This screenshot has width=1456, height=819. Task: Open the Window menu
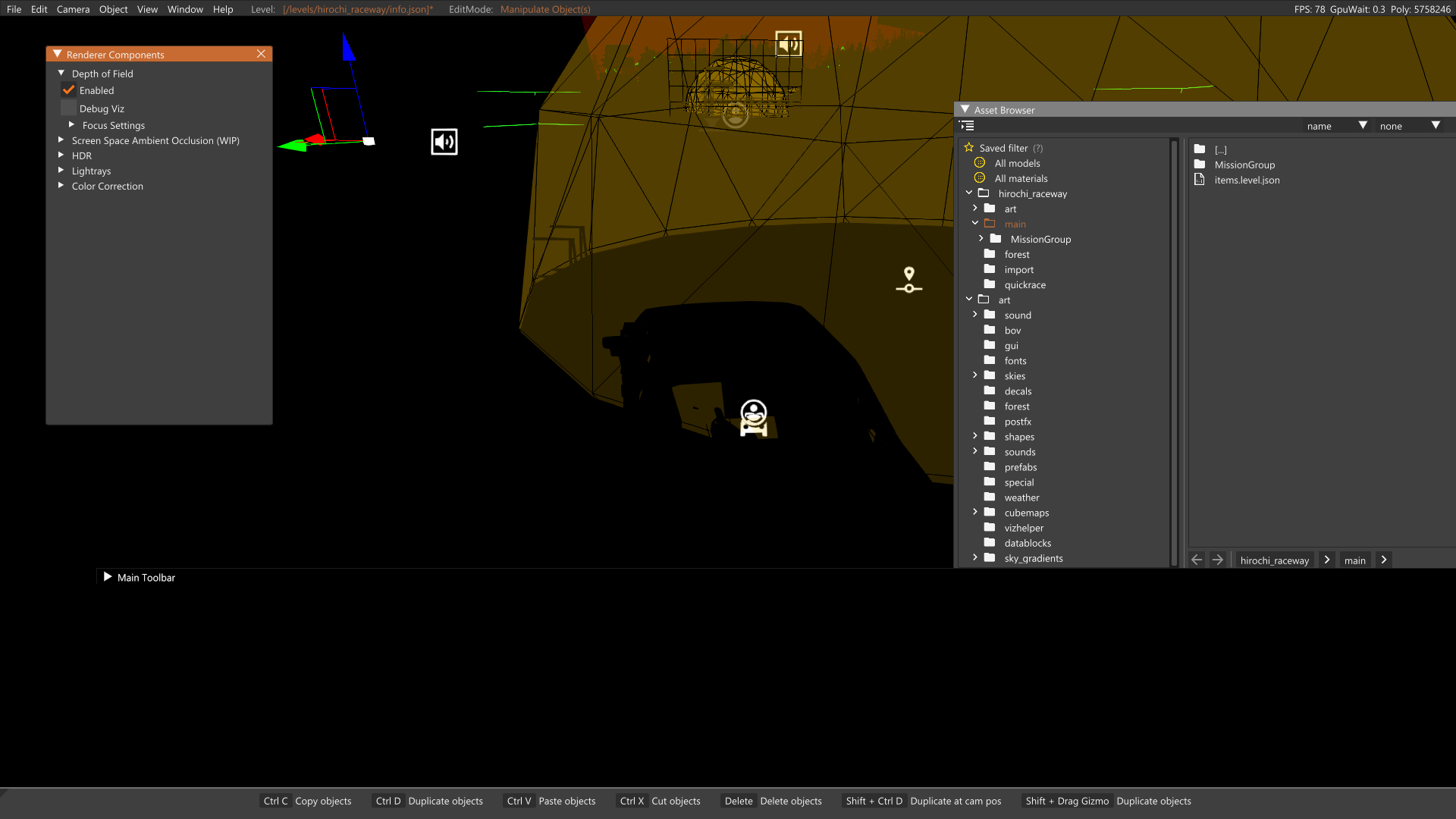point(185,9)
